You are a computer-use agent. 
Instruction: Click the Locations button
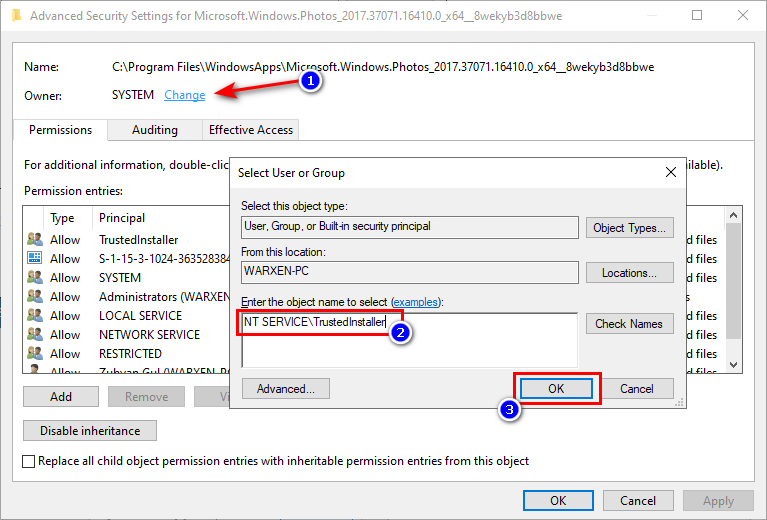click(x=629, y=273)
